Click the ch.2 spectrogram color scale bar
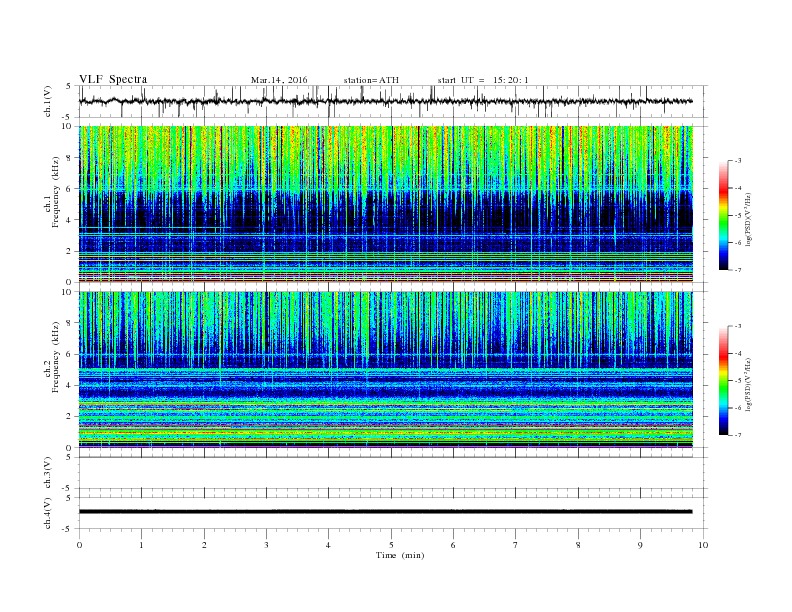This screenshot has height=612, width=792. 723,381
